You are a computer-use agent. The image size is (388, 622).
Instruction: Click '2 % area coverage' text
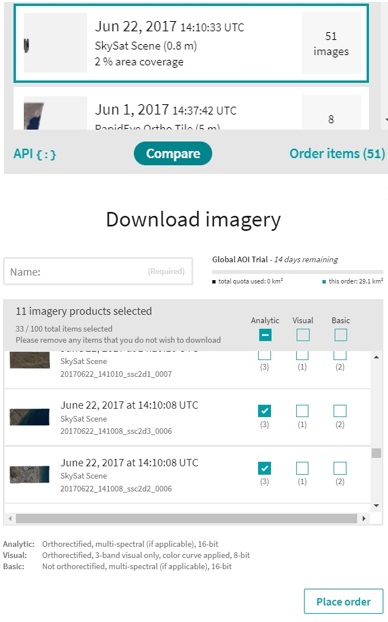coord(139,61)
